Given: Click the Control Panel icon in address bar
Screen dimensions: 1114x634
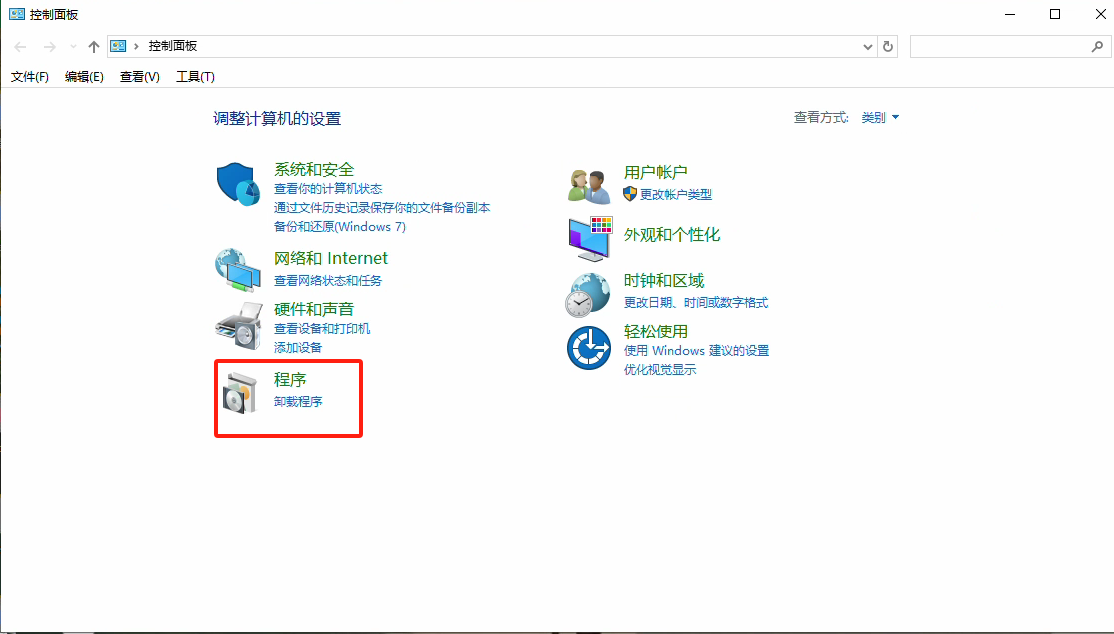Looking at the screenshot, I should click(119, 46).
